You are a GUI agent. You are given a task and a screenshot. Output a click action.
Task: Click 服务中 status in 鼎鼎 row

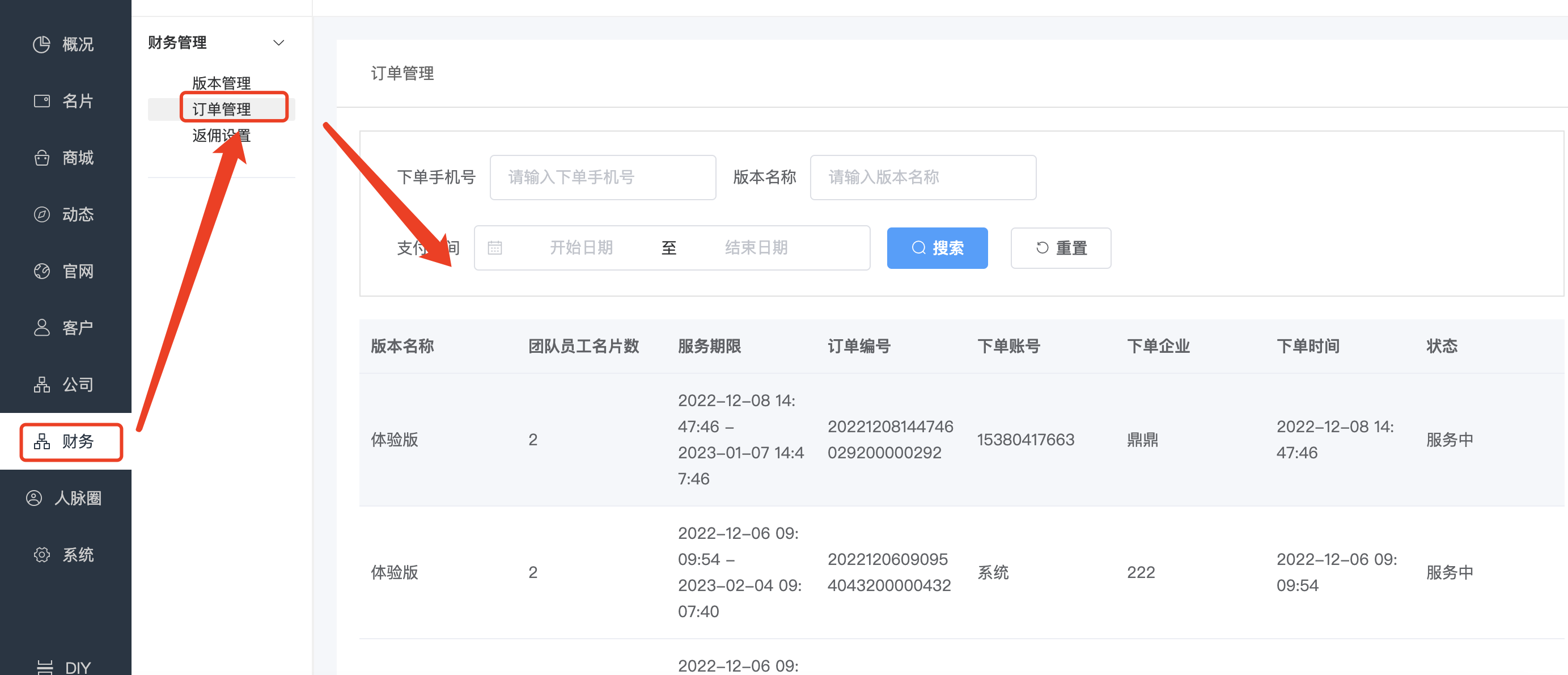pyautogui.click(x=1450, y=439)
